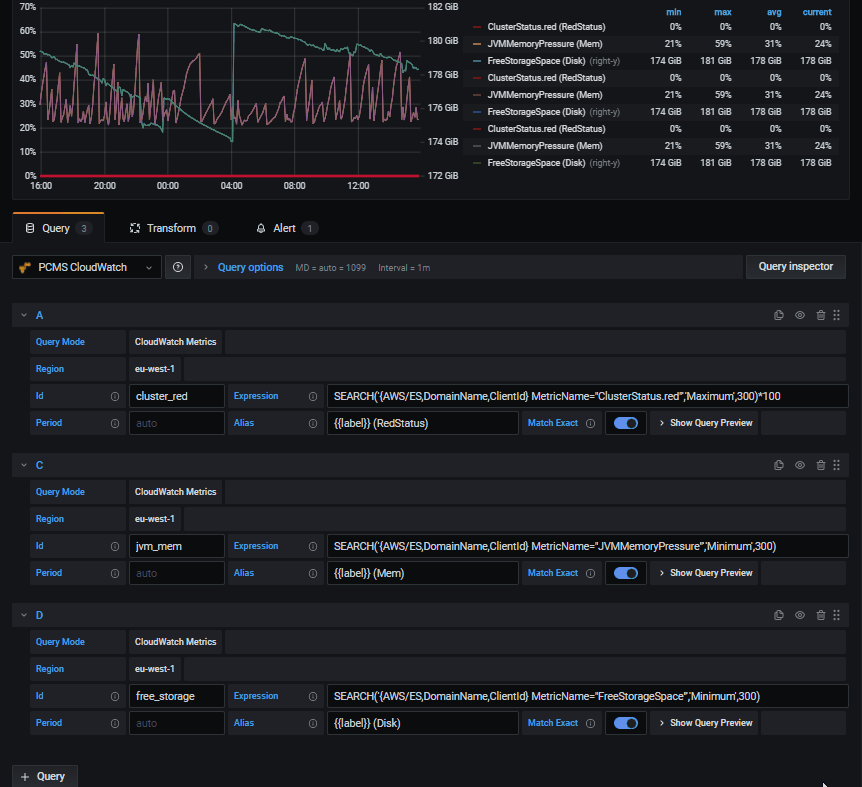
Task: Hide query C via the eye icon
Action: (x=799, y=464)
